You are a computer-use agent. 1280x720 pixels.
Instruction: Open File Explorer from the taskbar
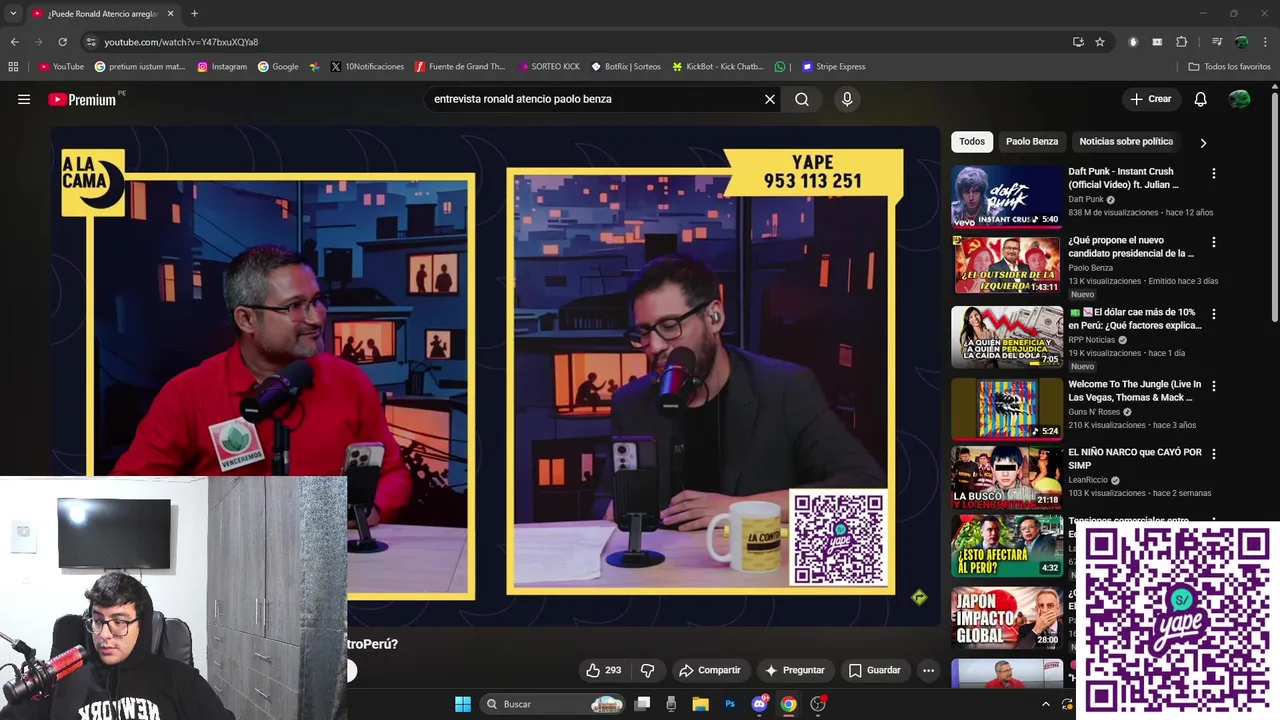[700, 704]
